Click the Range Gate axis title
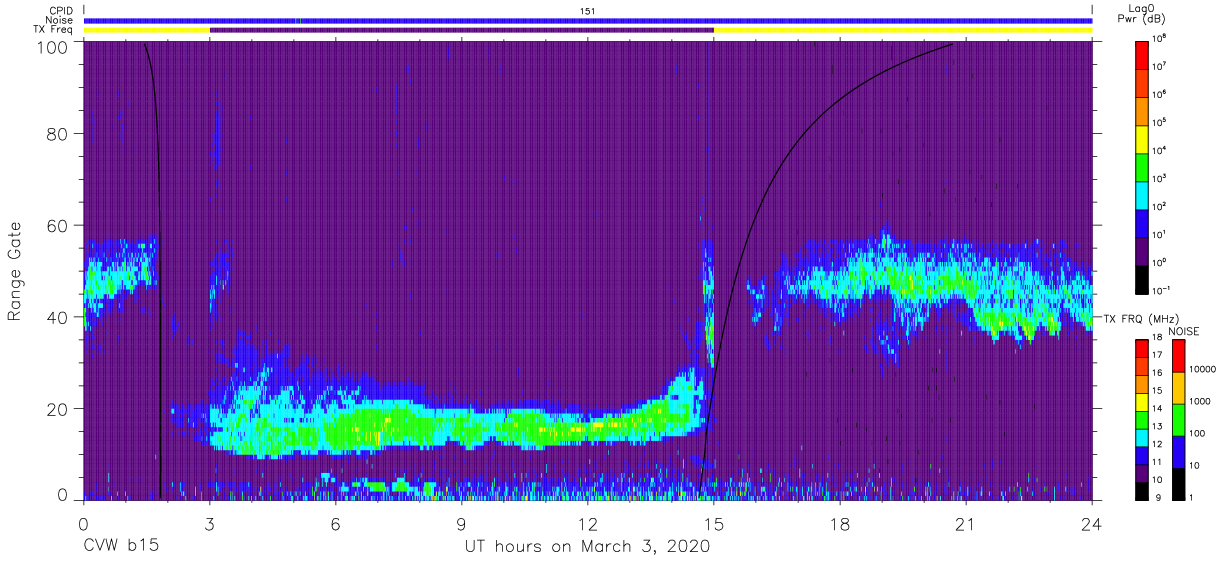 point(15,273)
